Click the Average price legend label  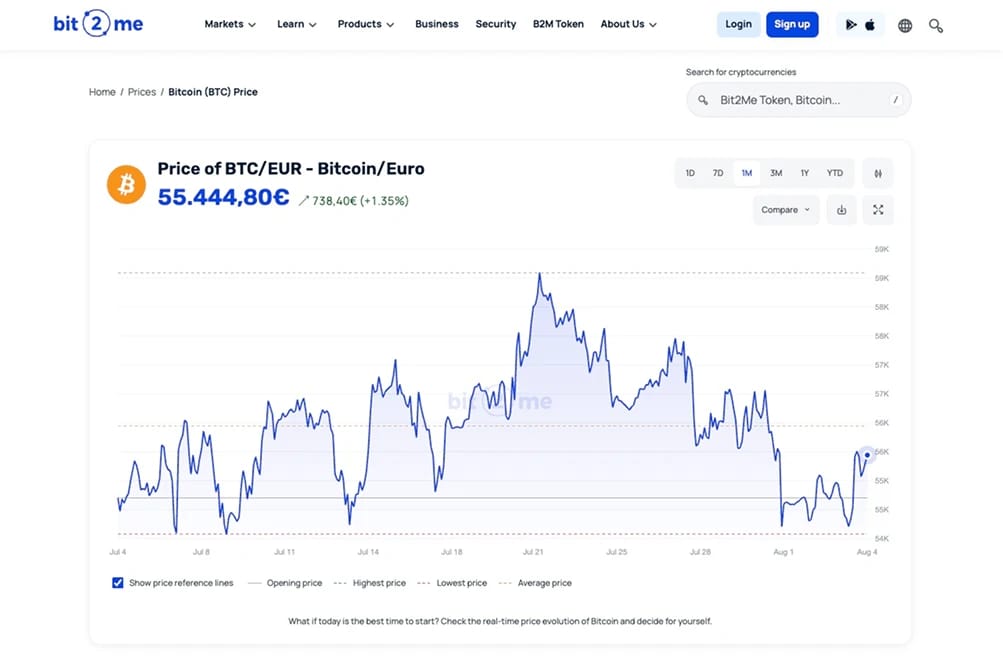click(x=544, y=583)
